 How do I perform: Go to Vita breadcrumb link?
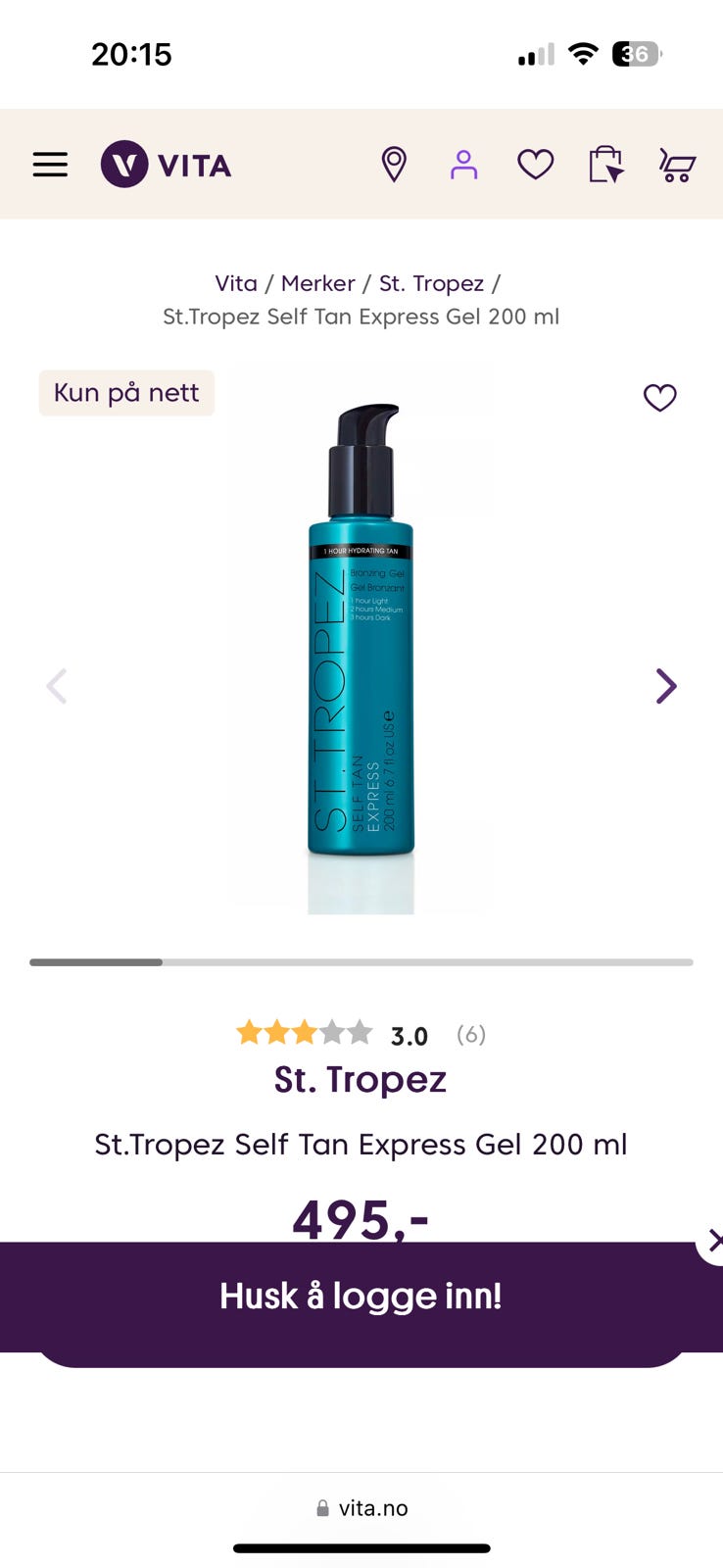pyautogui.click(x=236, y=283)
